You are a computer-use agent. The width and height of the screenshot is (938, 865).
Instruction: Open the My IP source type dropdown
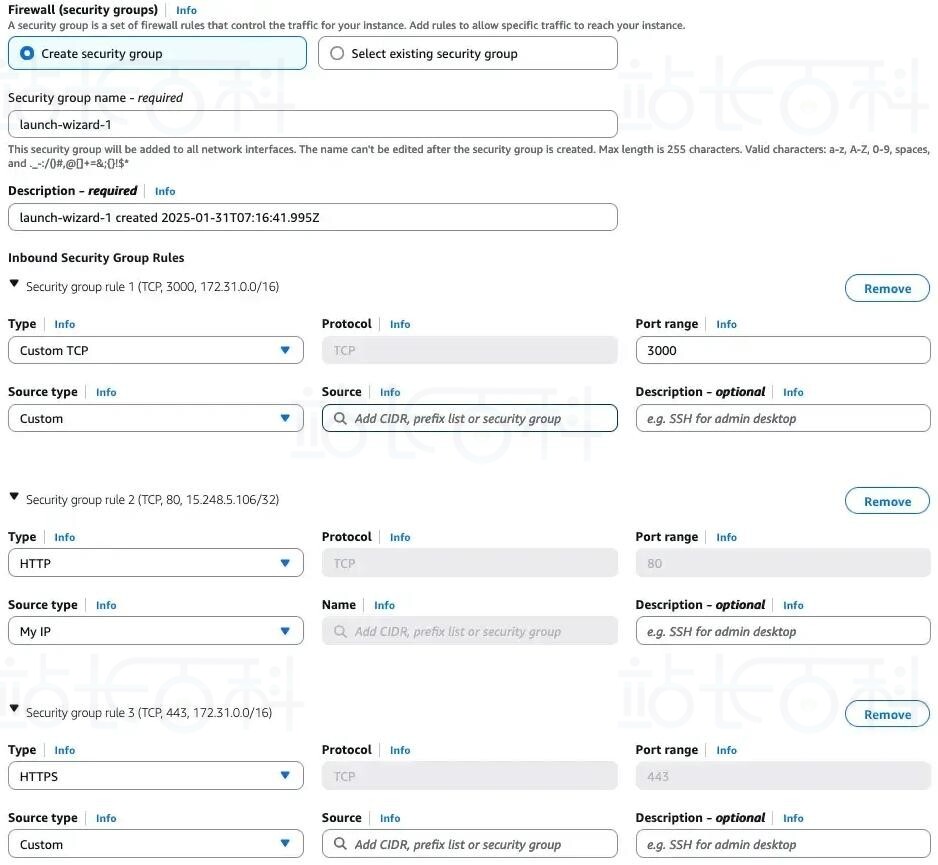(156, 632)
